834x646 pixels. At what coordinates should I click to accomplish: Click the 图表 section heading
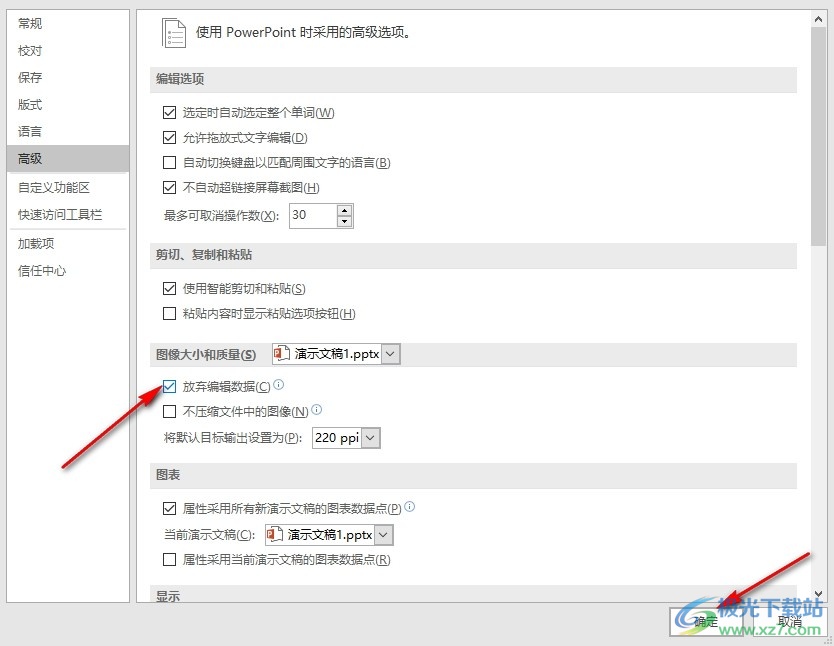pyautogui.click(x=168, y=475)
